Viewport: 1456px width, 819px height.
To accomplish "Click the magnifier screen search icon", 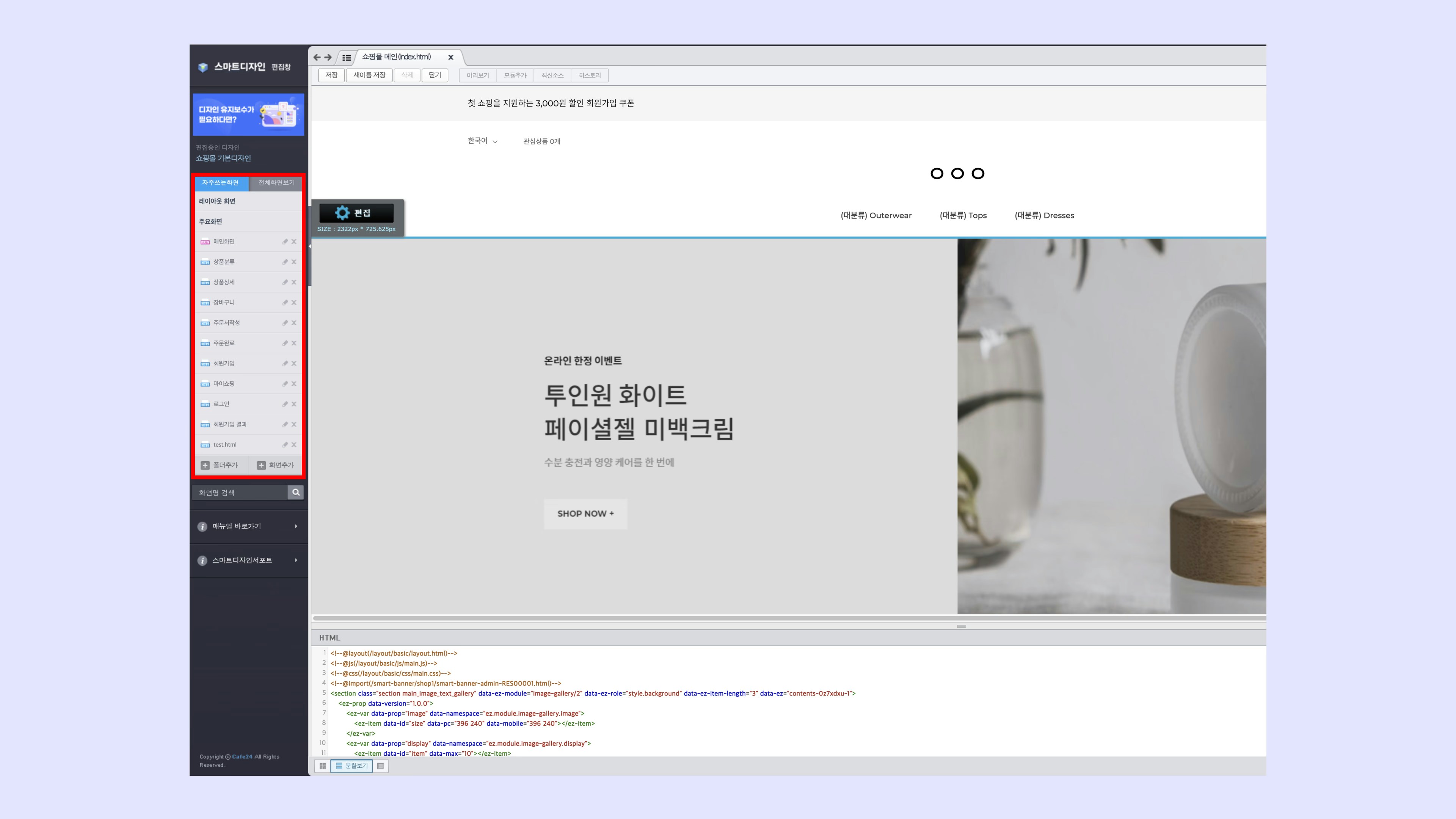I will (296, 492).
